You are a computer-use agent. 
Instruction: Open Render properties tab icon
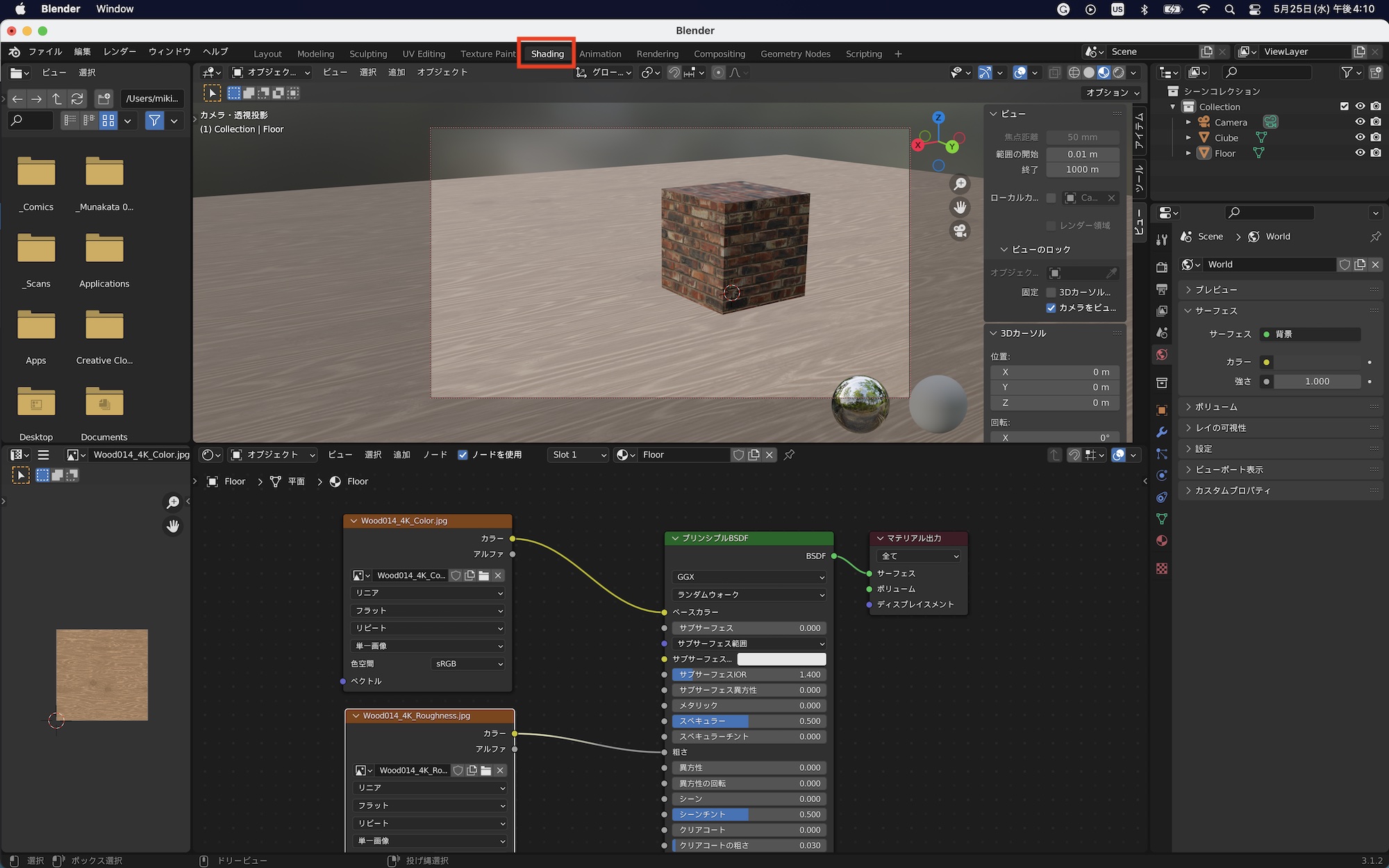tap(1162, 267)
